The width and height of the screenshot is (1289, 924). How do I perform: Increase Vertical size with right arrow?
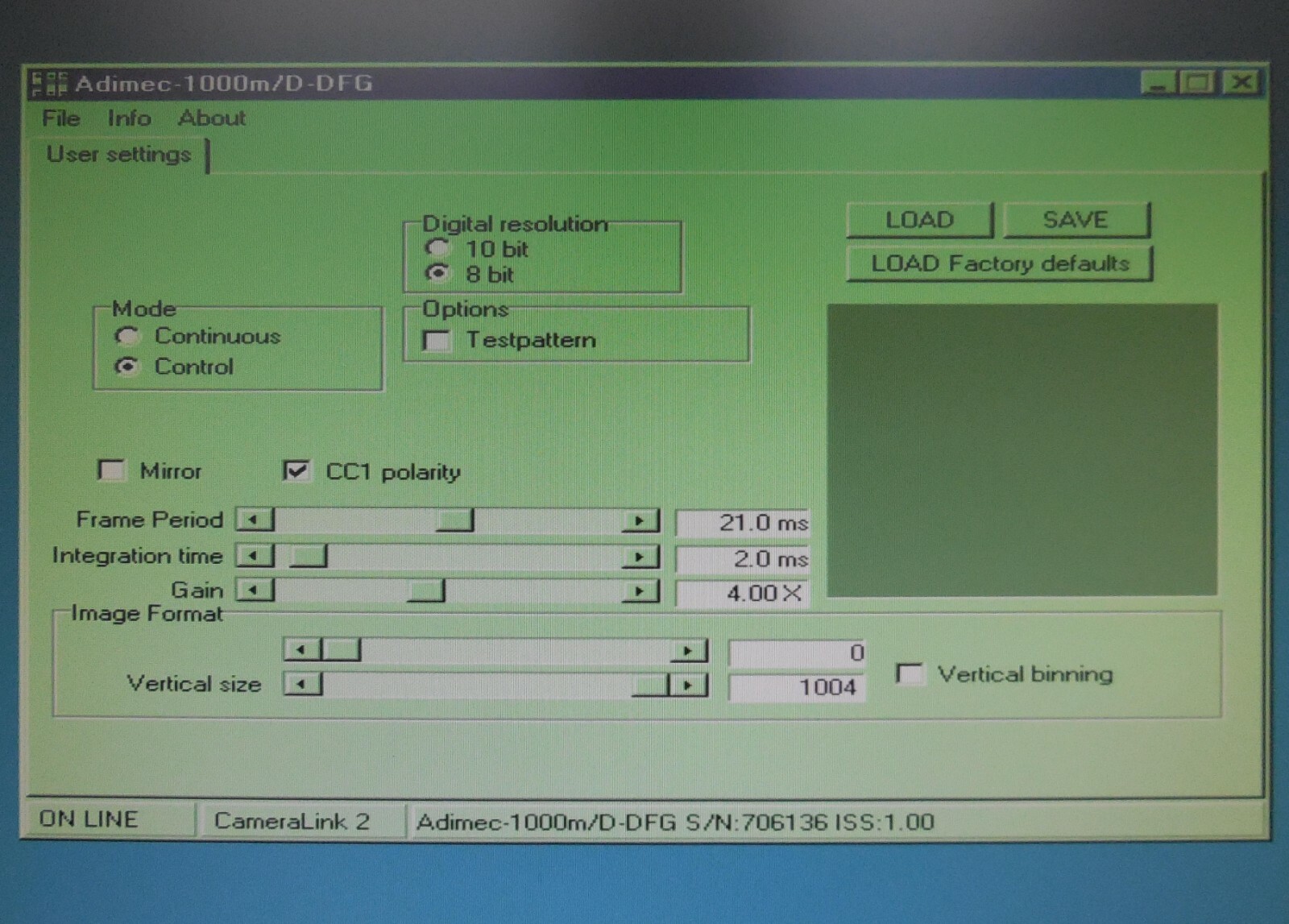point(688,686)
